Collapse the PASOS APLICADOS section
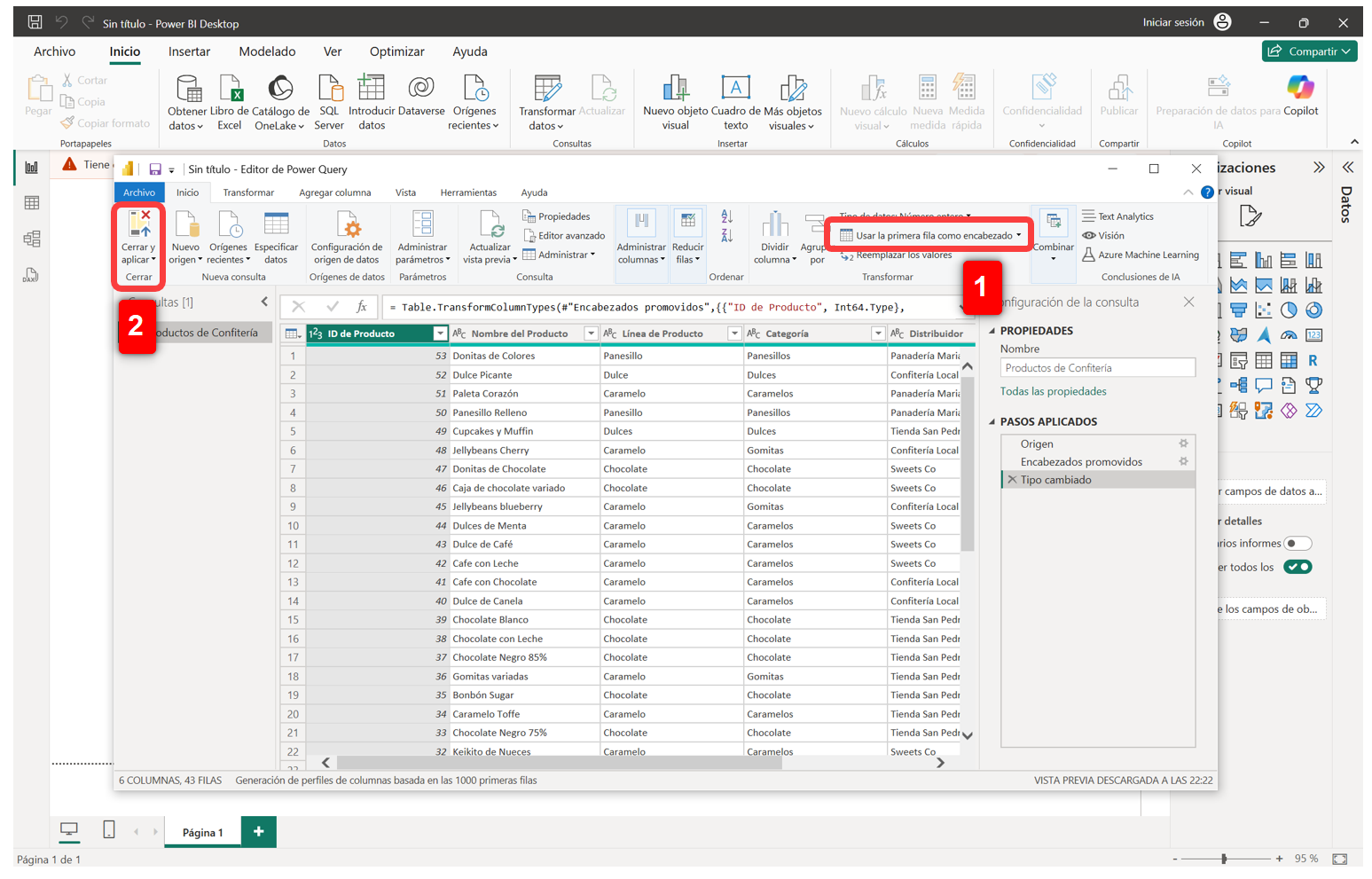Viewport: 1372px width, 879px height. point(992,422)
